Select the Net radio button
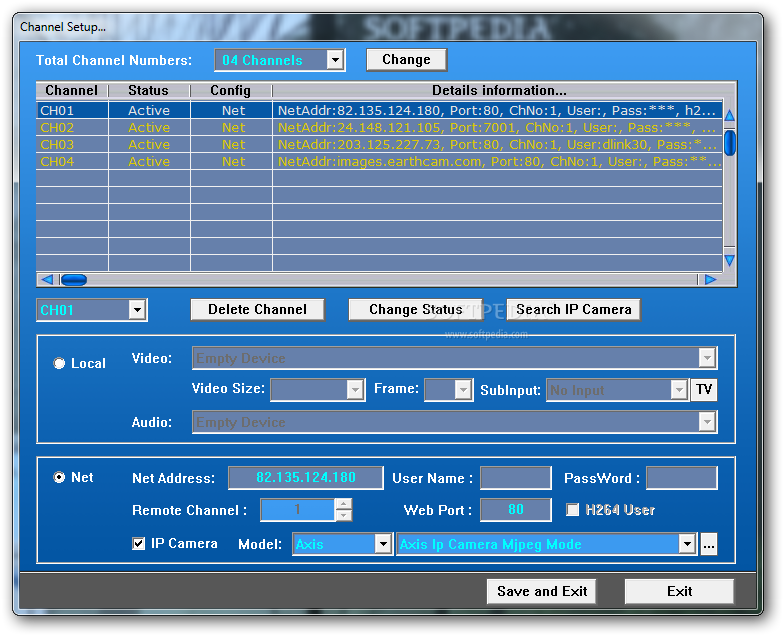Screen dimensions: 784x636 (59, 478)
